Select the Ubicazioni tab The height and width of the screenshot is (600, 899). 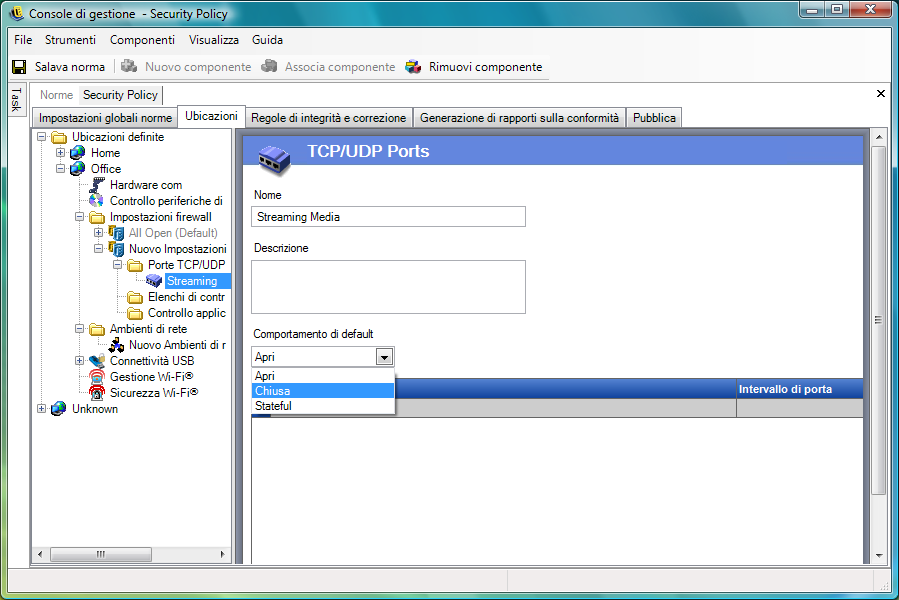pos(211,116)
